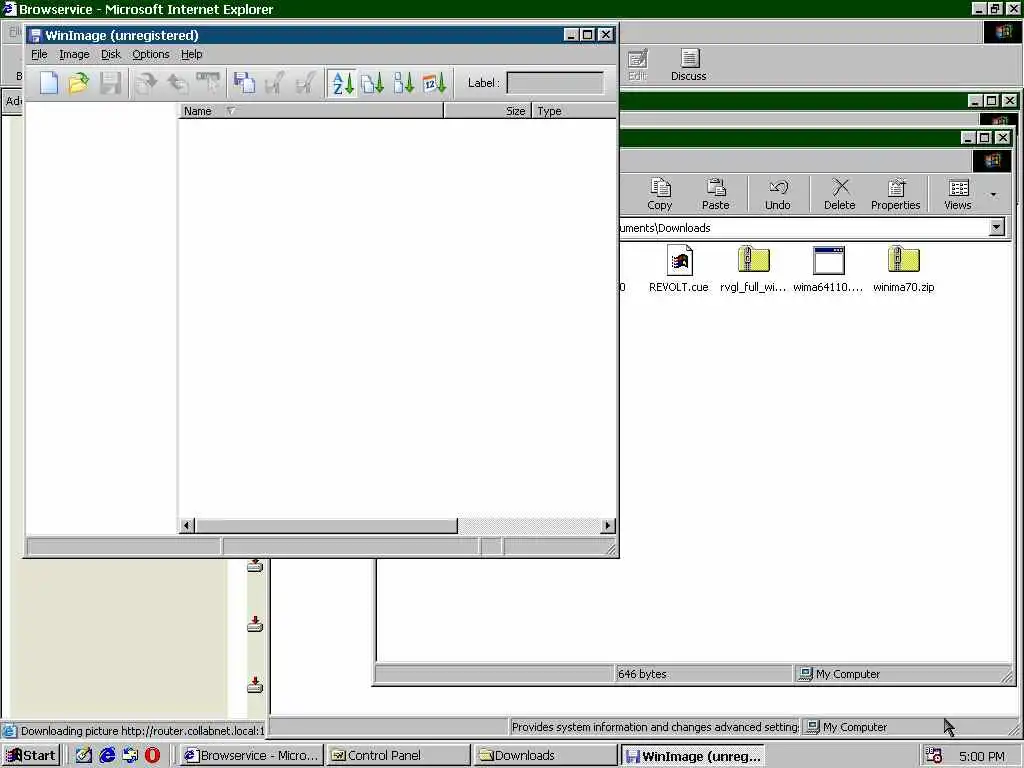Click the Write disk toolbar icon

[177, 83]
